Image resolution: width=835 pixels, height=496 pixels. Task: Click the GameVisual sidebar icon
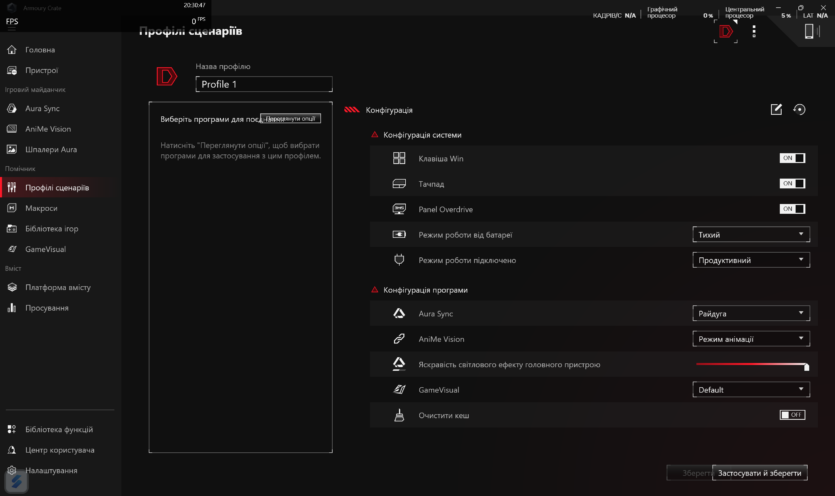coord(12,249)
